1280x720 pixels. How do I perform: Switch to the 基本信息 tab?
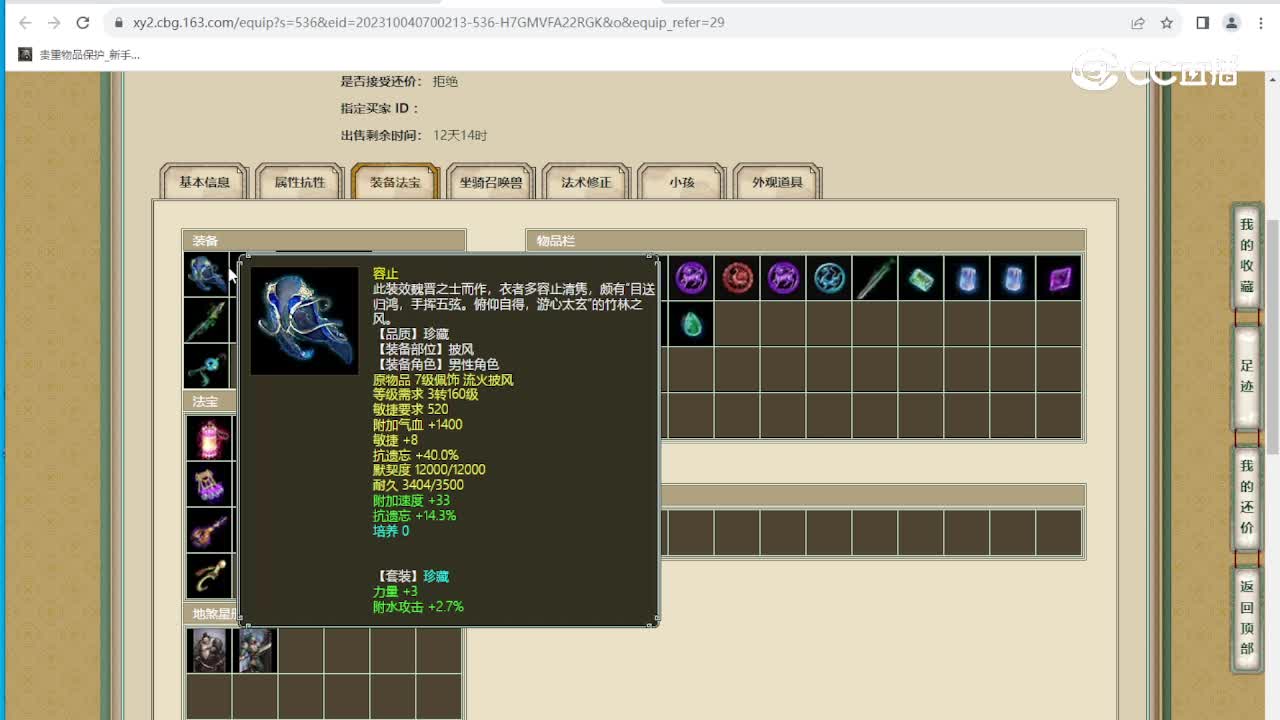(204, 182)
